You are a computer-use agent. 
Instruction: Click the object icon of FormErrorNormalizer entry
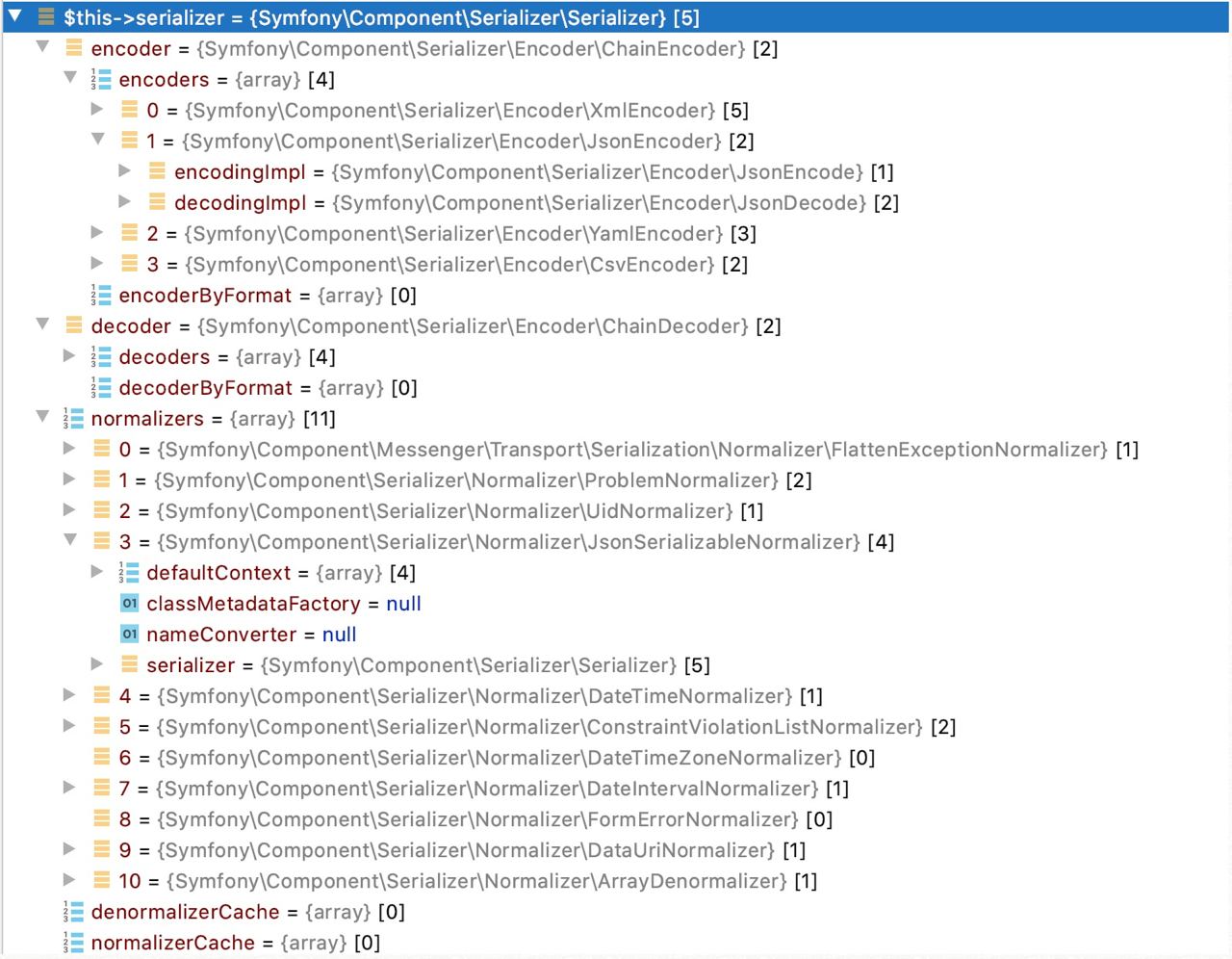(x=102, y=818)
